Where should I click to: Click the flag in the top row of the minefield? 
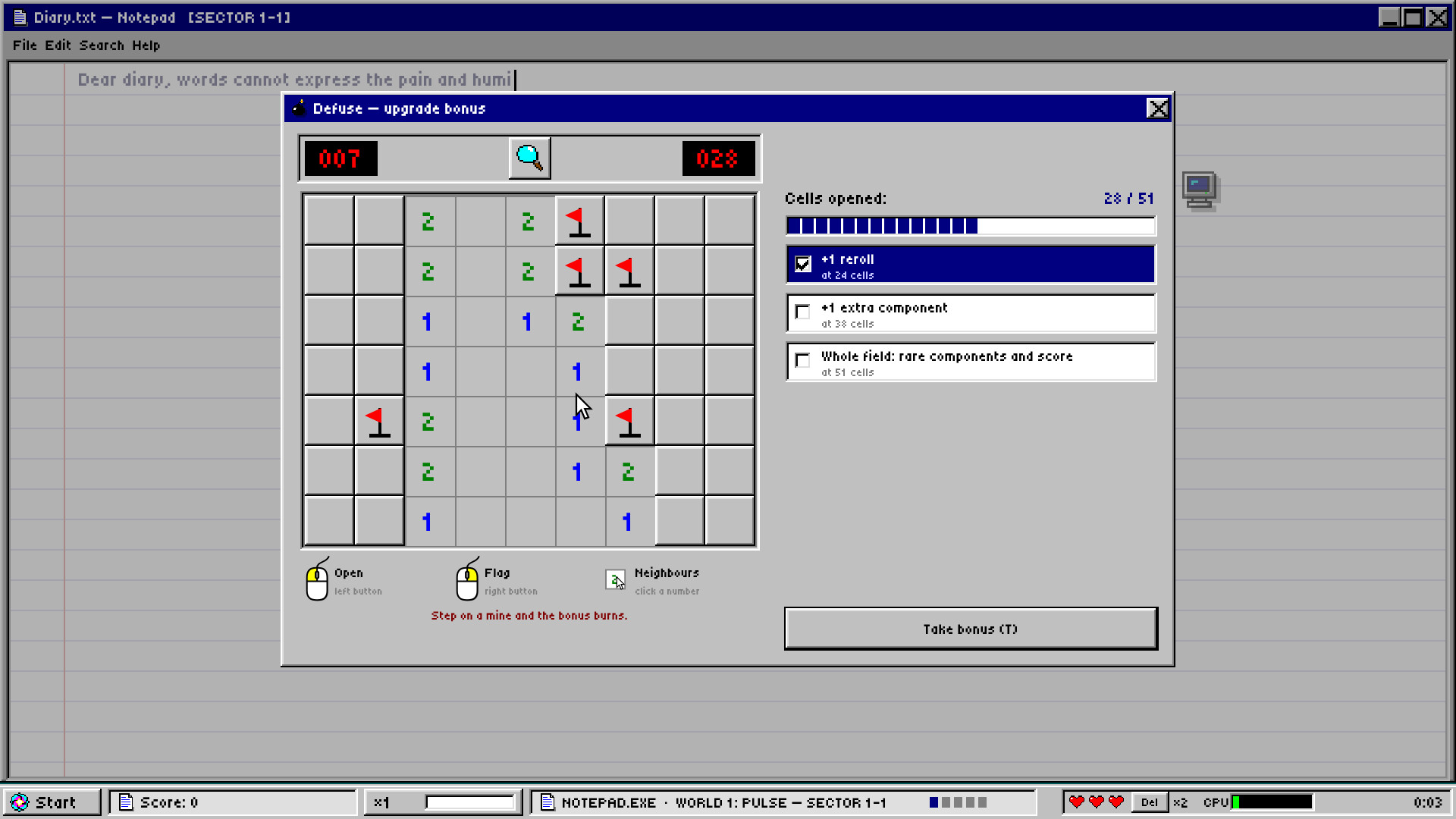[579, 221]
